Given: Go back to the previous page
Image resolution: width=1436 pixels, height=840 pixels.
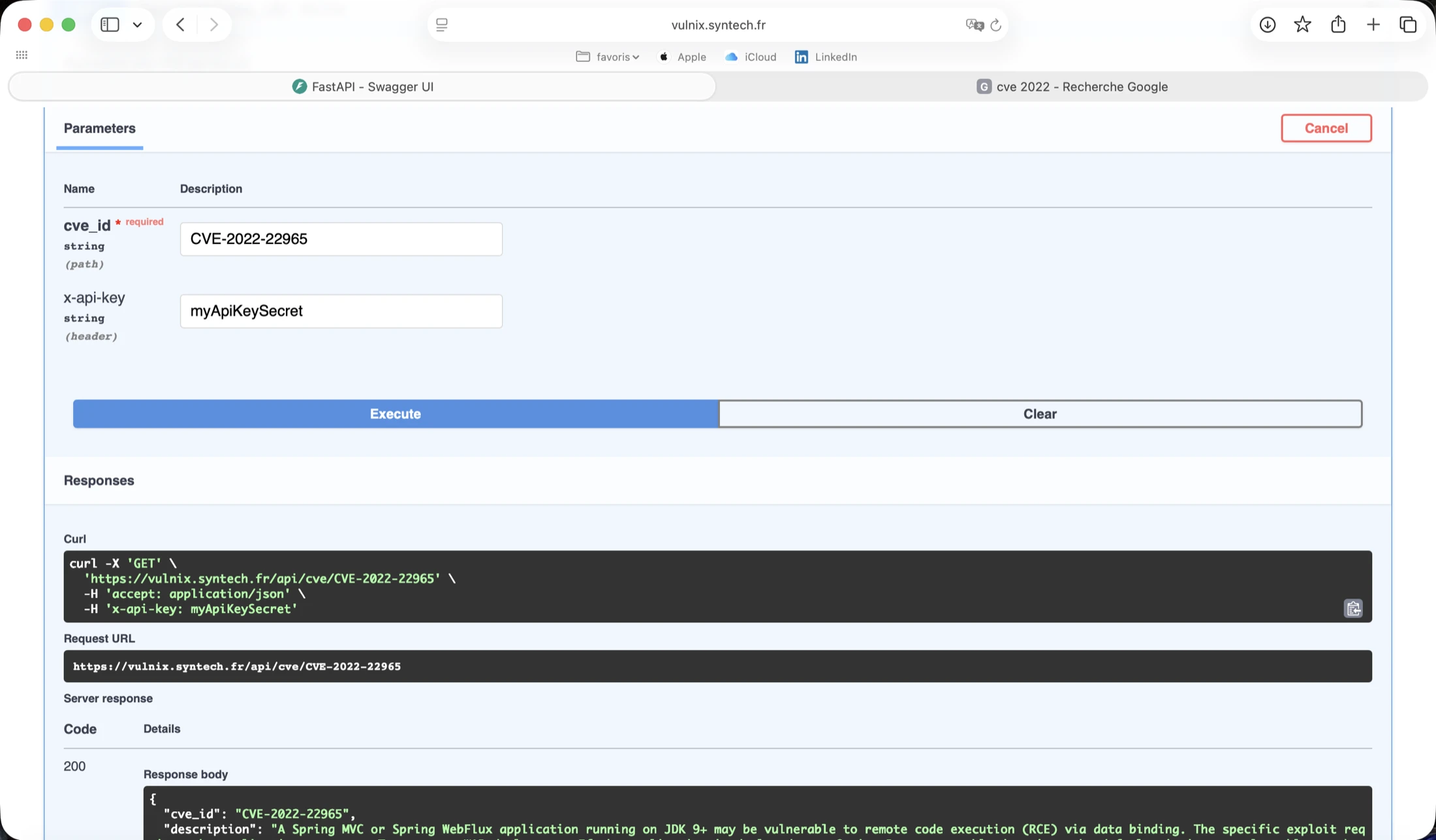Looking at the screenshot, I should tap(180, 25).
